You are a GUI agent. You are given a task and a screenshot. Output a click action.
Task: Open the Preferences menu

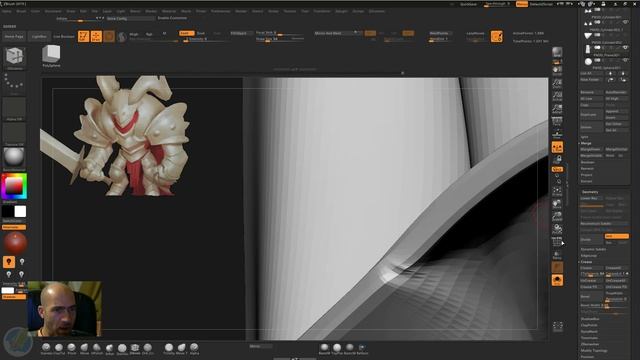tap(221, 11)
